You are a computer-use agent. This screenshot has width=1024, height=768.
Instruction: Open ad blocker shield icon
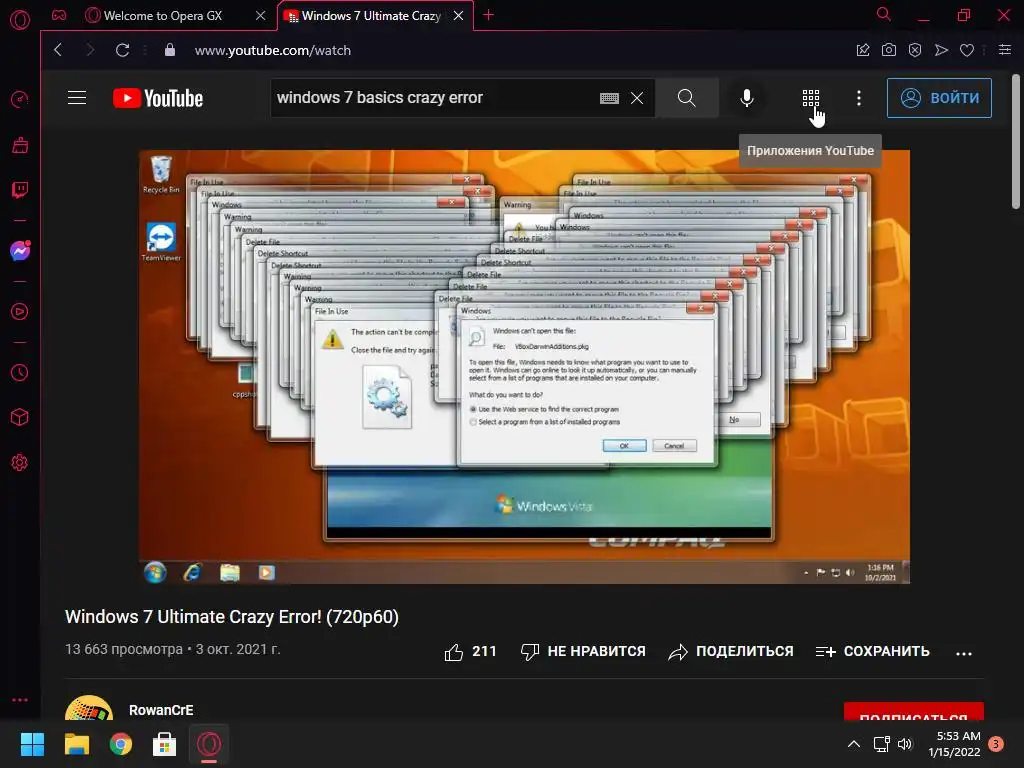coord(915,50)
